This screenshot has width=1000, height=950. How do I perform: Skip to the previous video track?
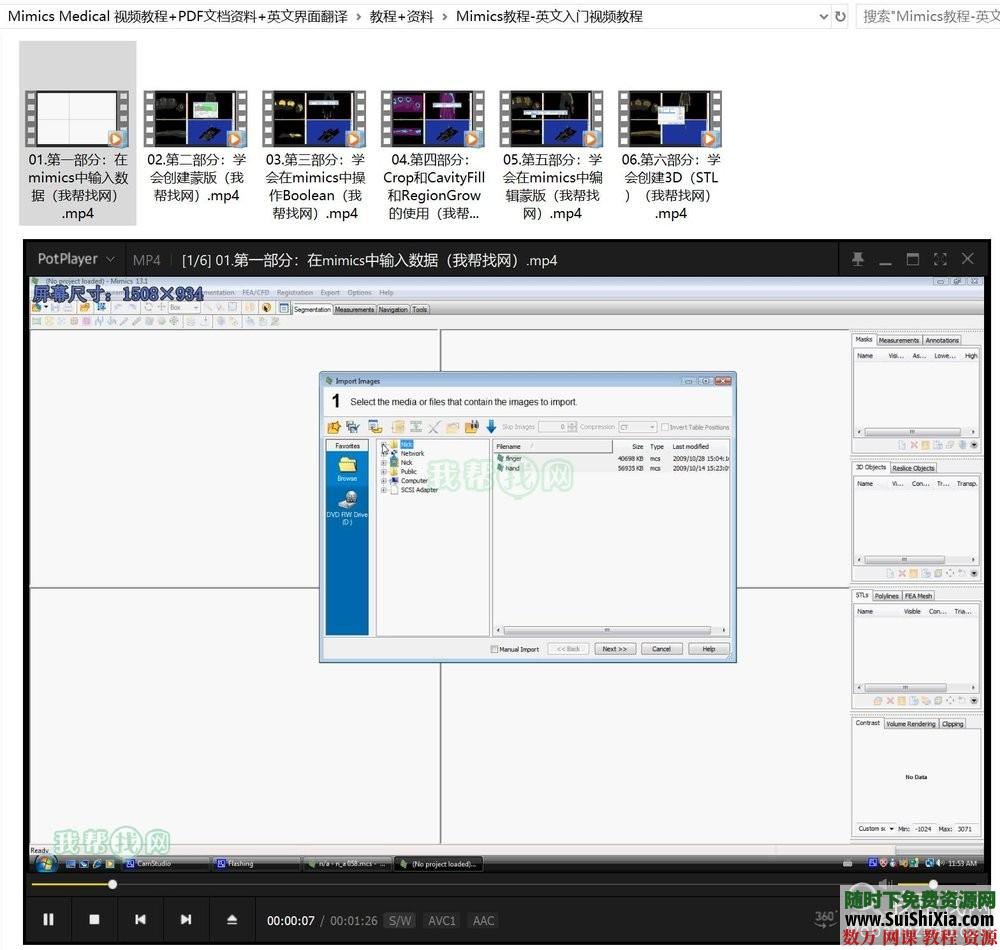pyautogui.click(x=140, y=919)
